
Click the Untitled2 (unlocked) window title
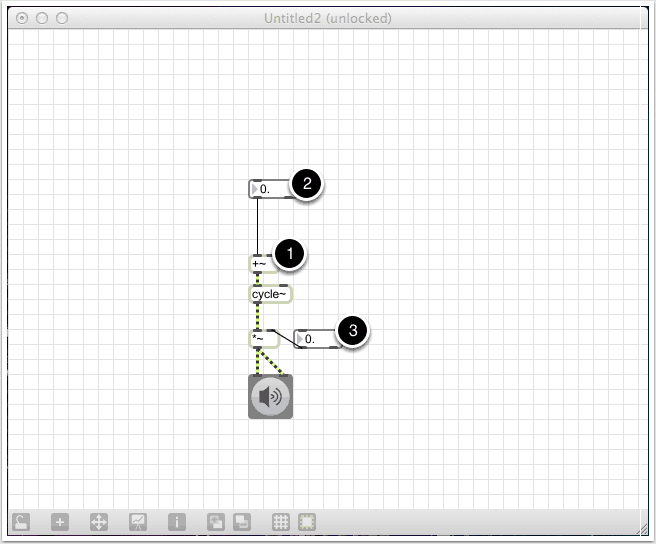point(327,18)
